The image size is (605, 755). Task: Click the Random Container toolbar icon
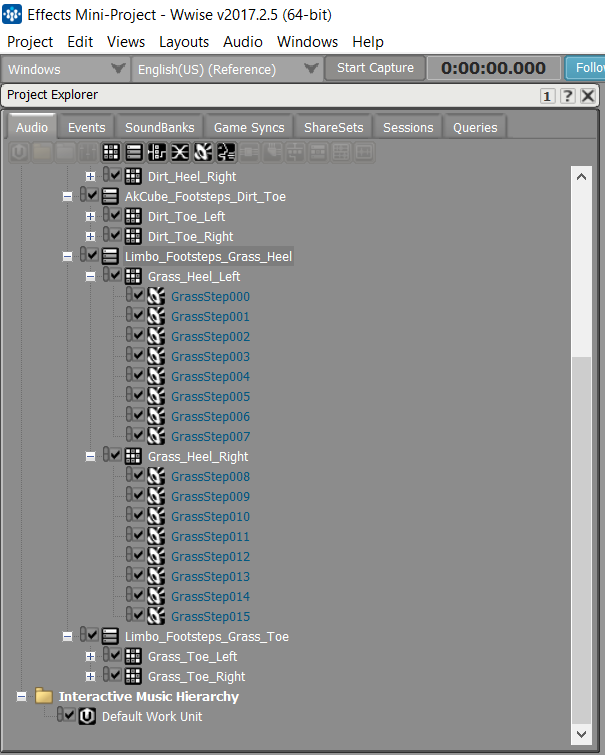click(x=111, y=153)
